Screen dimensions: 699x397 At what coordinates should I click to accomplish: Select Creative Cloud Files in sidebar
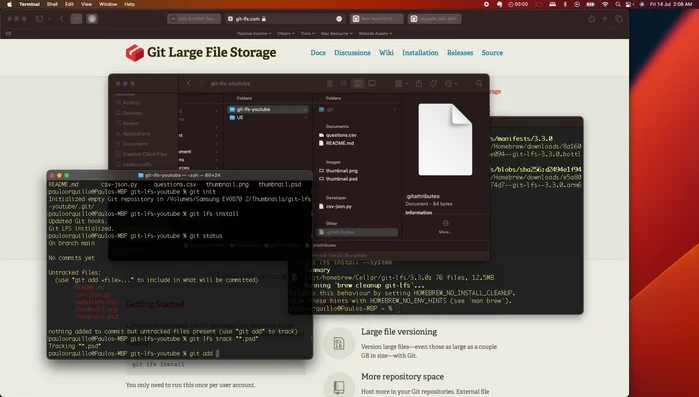coord(141,154)
